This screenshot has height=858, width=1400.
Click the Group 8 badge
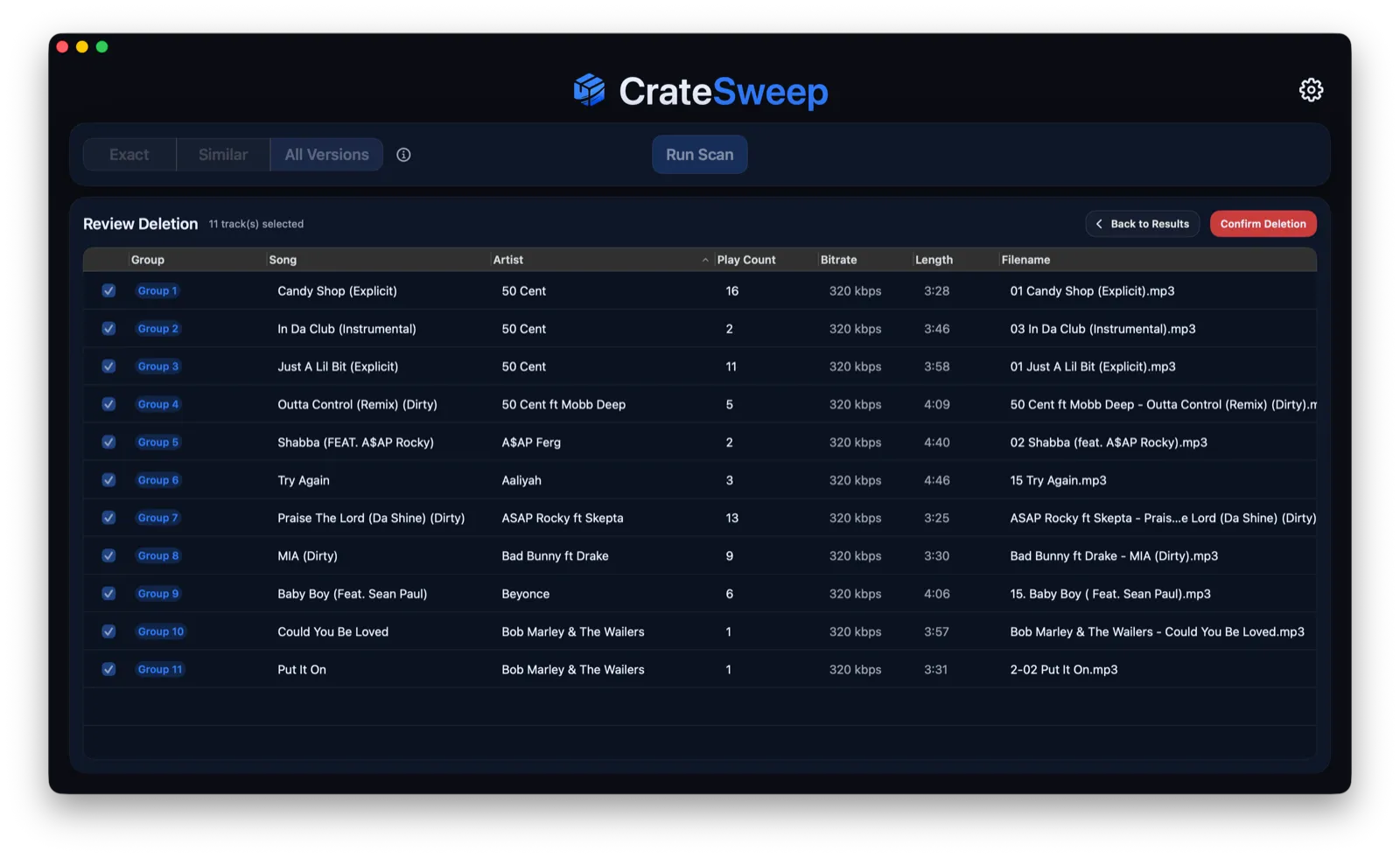pyautogui.click(x=158, y=556)
